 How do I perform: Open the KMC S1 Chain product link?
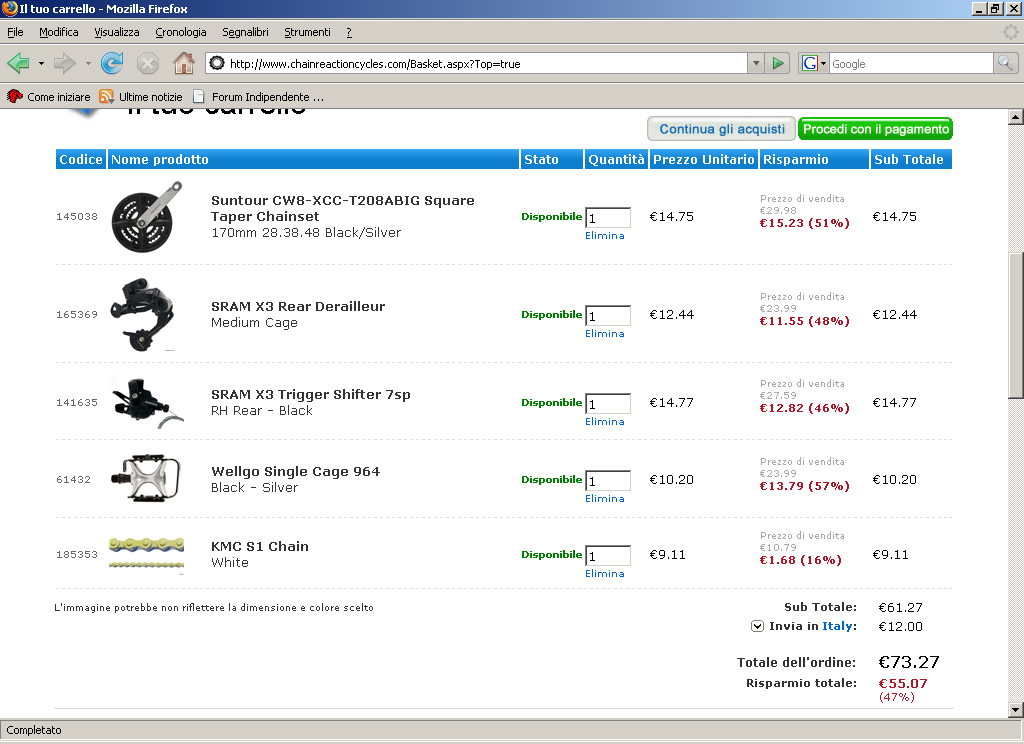[260, 547]
